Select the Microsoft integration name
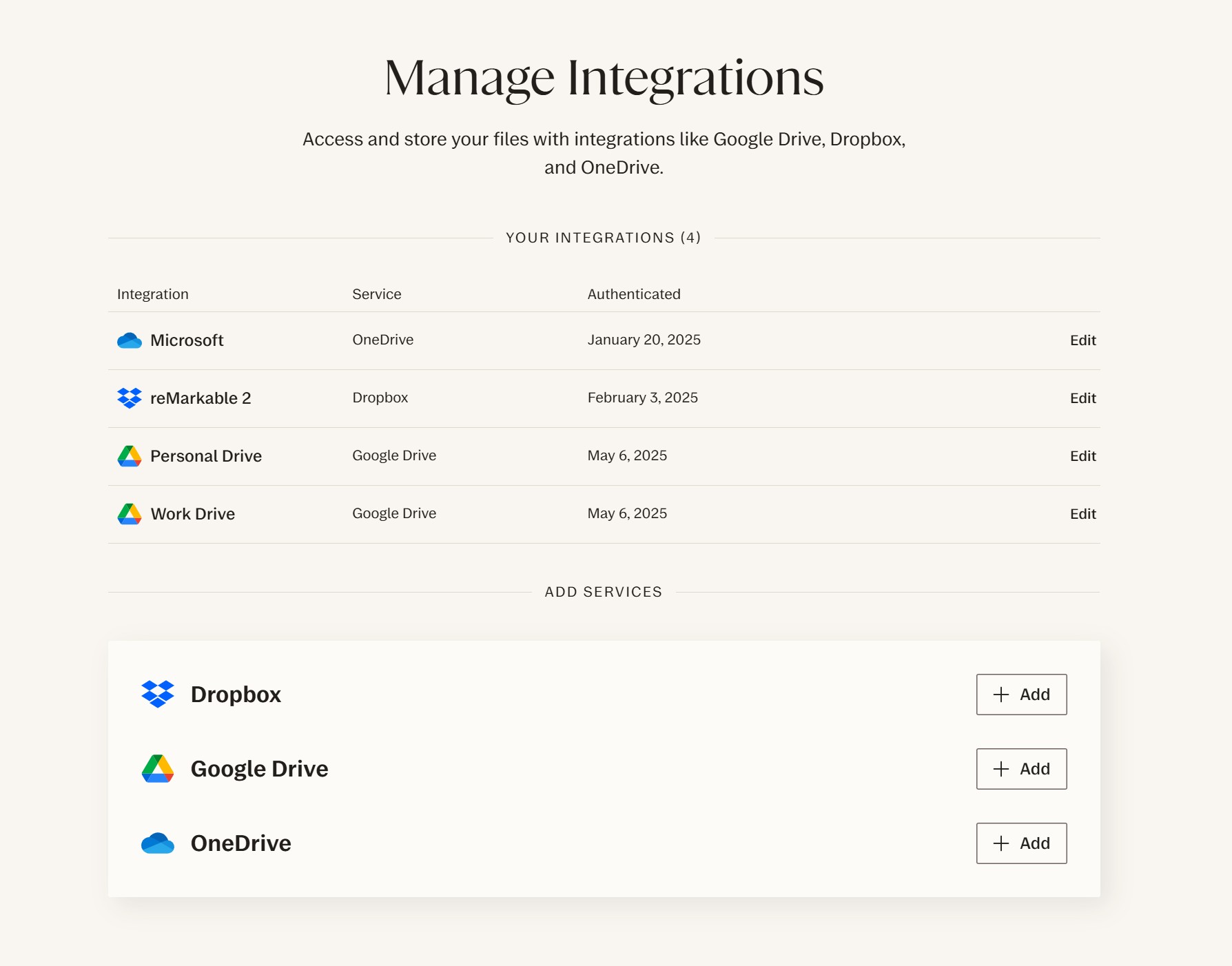1232x966 pixels. click(187, 340)
